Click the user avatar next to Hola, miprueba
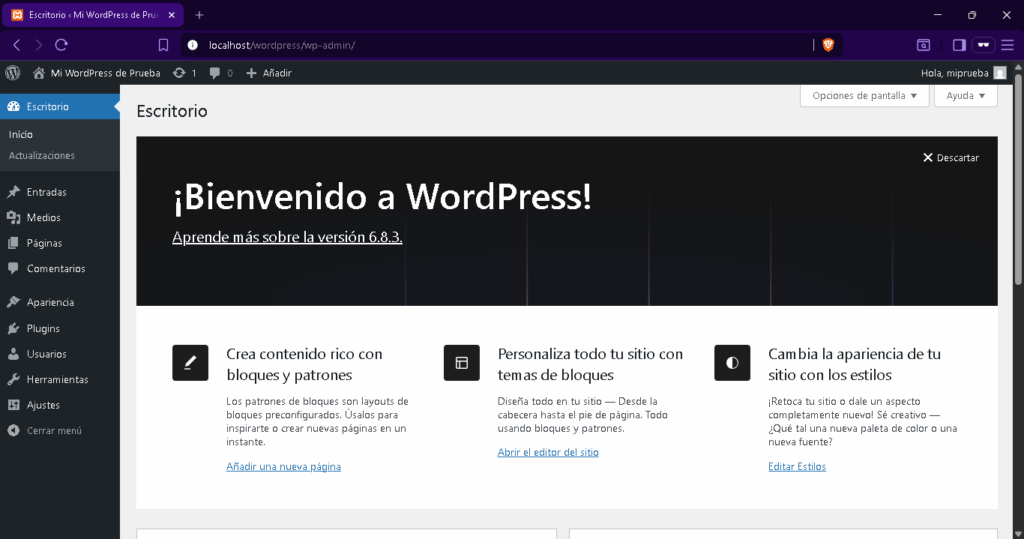Image resolution: width=1024 pixels, height=539 pixels. pos(1000,73)
